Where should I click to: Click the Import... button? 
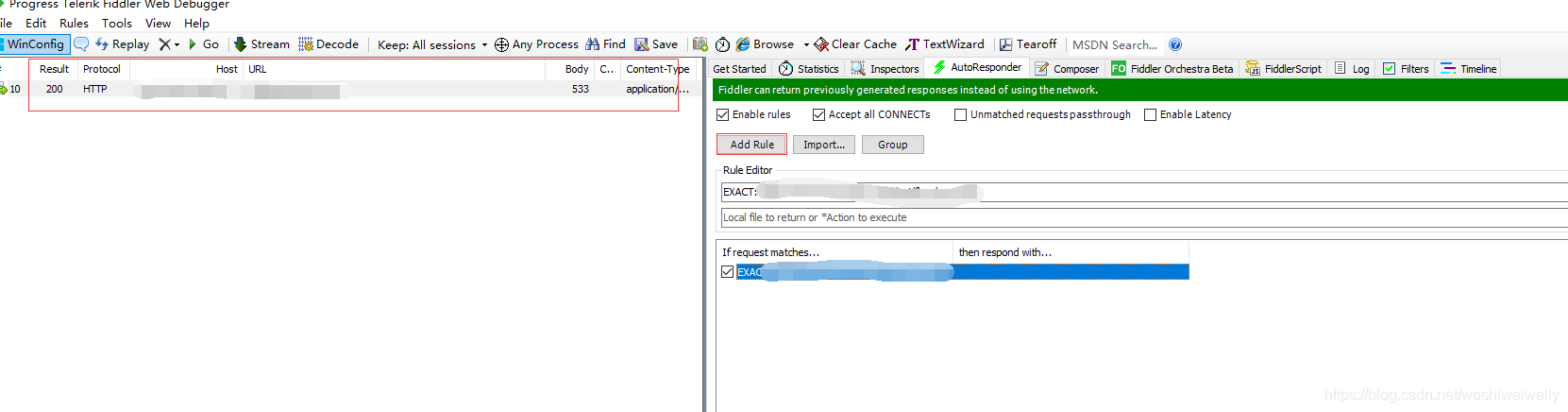tap(824, 145)
